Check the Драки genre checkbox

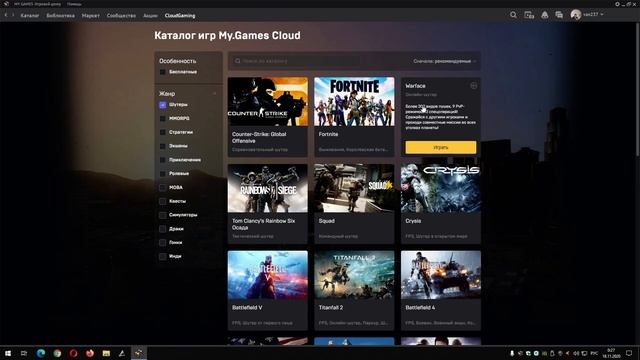click(x=162, y=229)
